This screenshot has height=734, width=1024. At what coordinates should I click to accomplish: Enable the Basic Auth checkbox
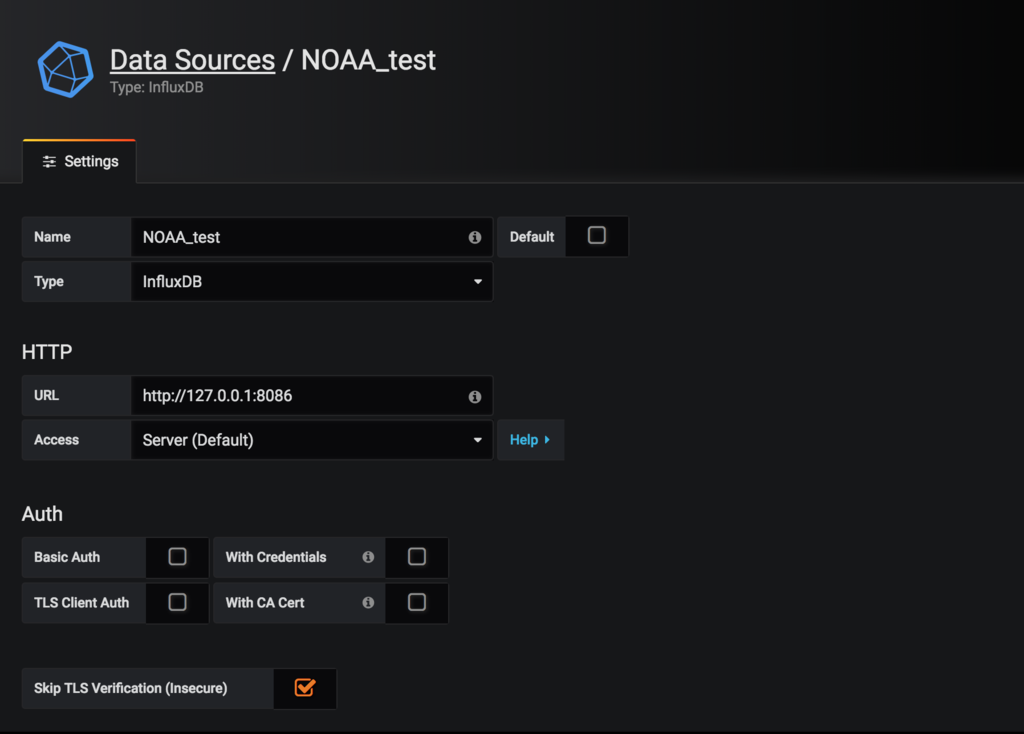tap(177, 556)
